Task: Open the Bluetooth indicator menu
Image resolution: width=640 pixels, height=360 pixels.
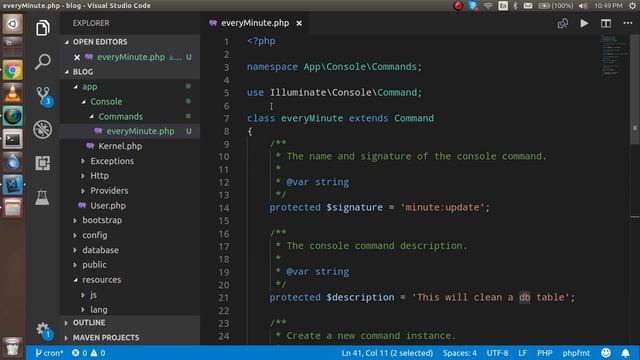Action: coord(515,6)
